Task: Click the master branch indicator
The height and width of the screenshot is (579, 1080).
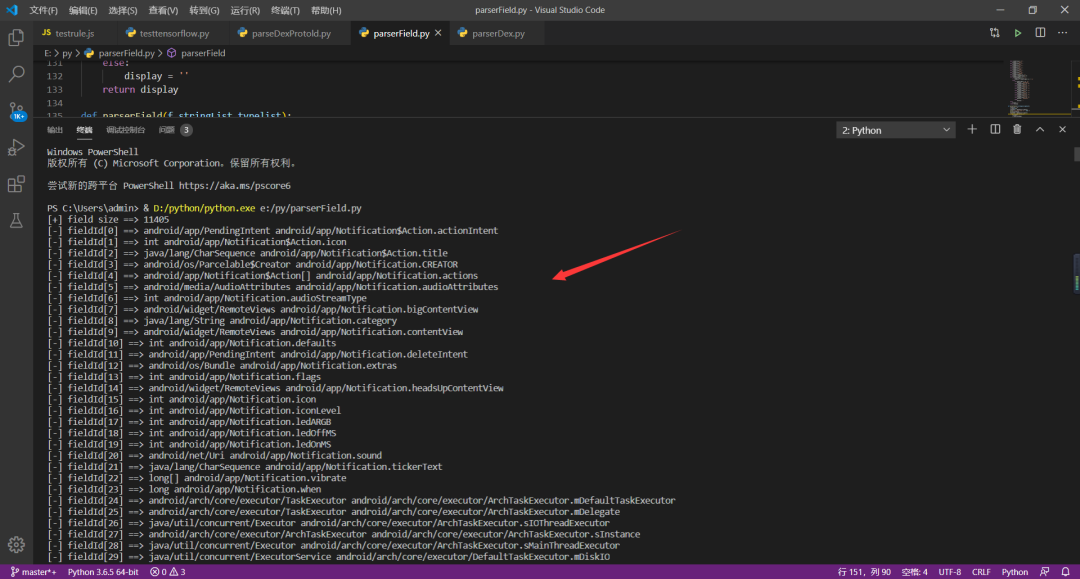Action: [33, 572]
